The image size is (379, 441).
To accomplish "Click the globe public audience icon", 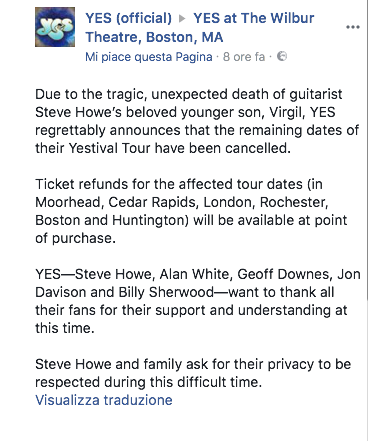I will [x=282, y=56].
